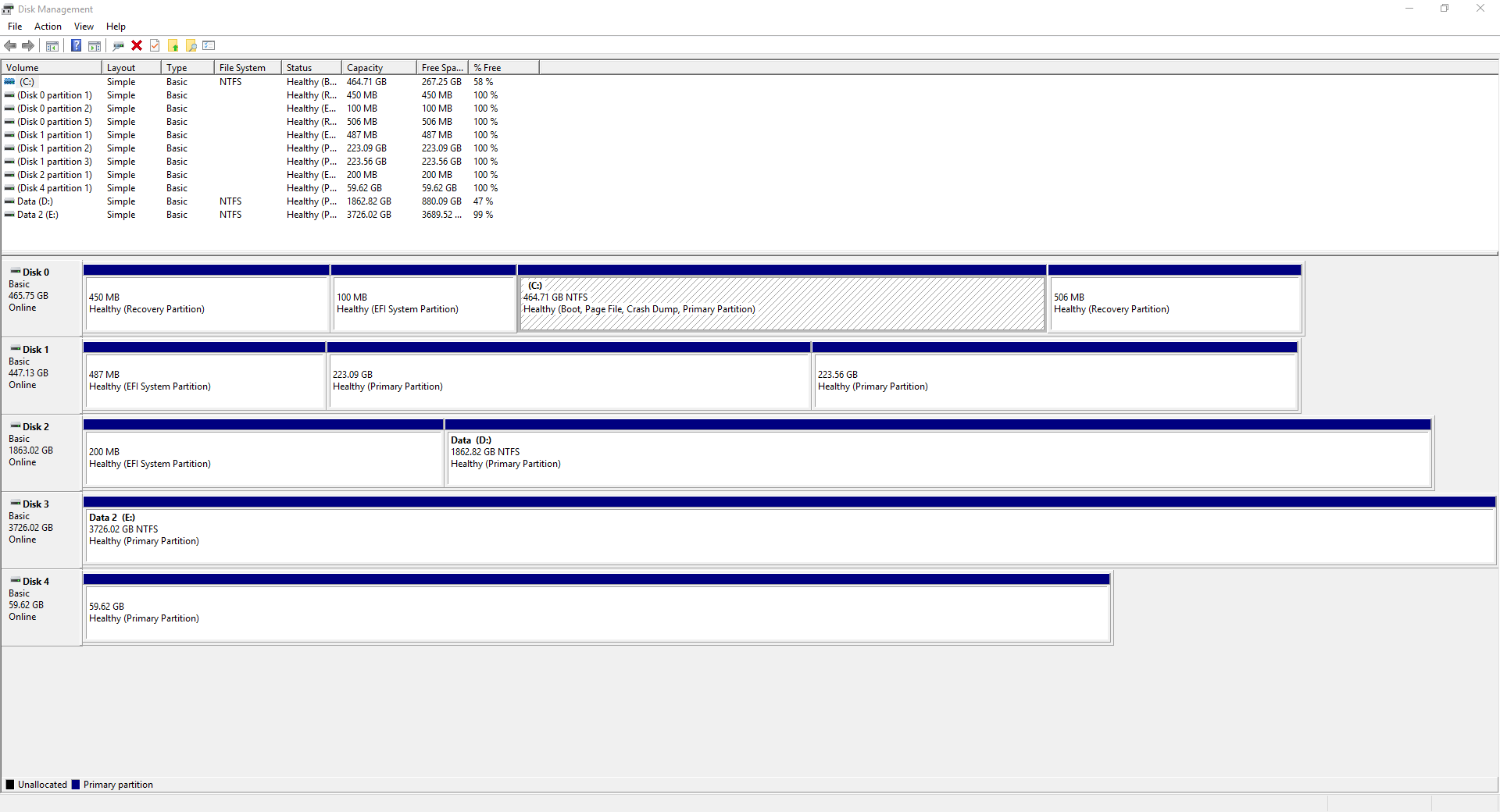This screenshot has height=812, width=1500.
Task: Click the blue Primary partition legend swatch
Action: pyautogui.click(x=76, y=785)
